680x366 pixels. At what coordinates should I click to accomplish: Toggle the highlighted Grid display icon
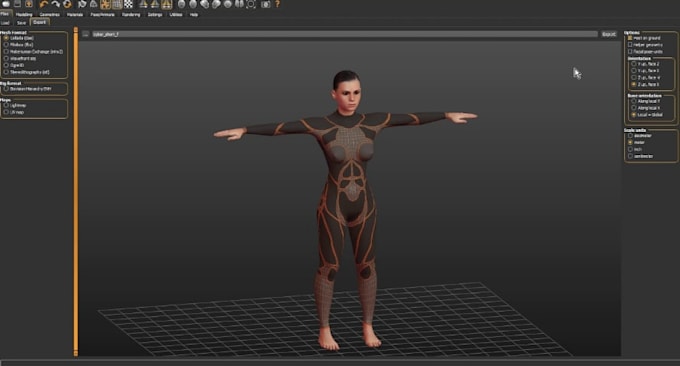117,4
